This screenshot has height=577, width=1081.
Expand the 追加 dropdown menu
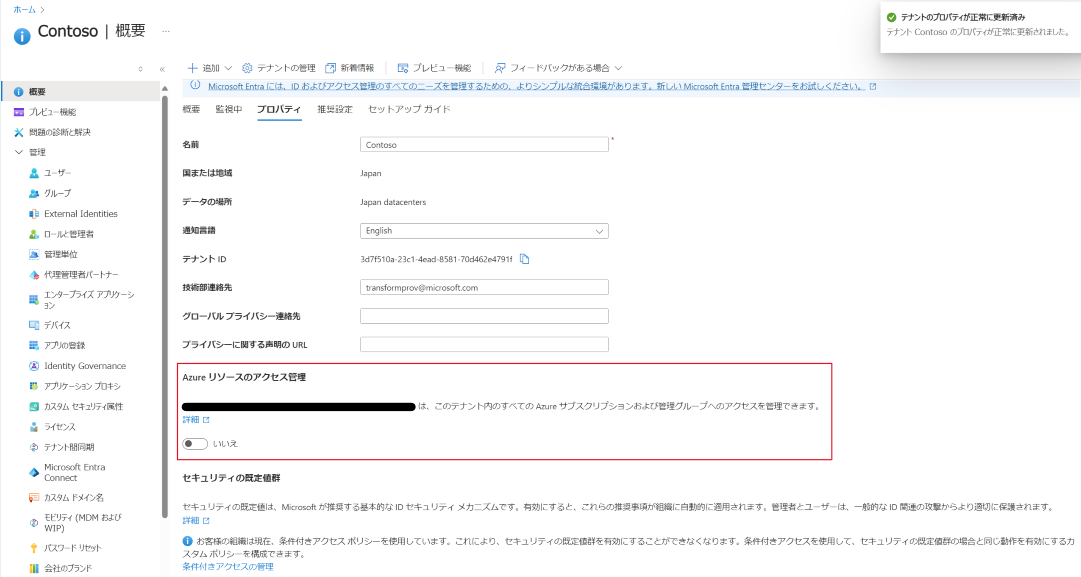[210, 68]
